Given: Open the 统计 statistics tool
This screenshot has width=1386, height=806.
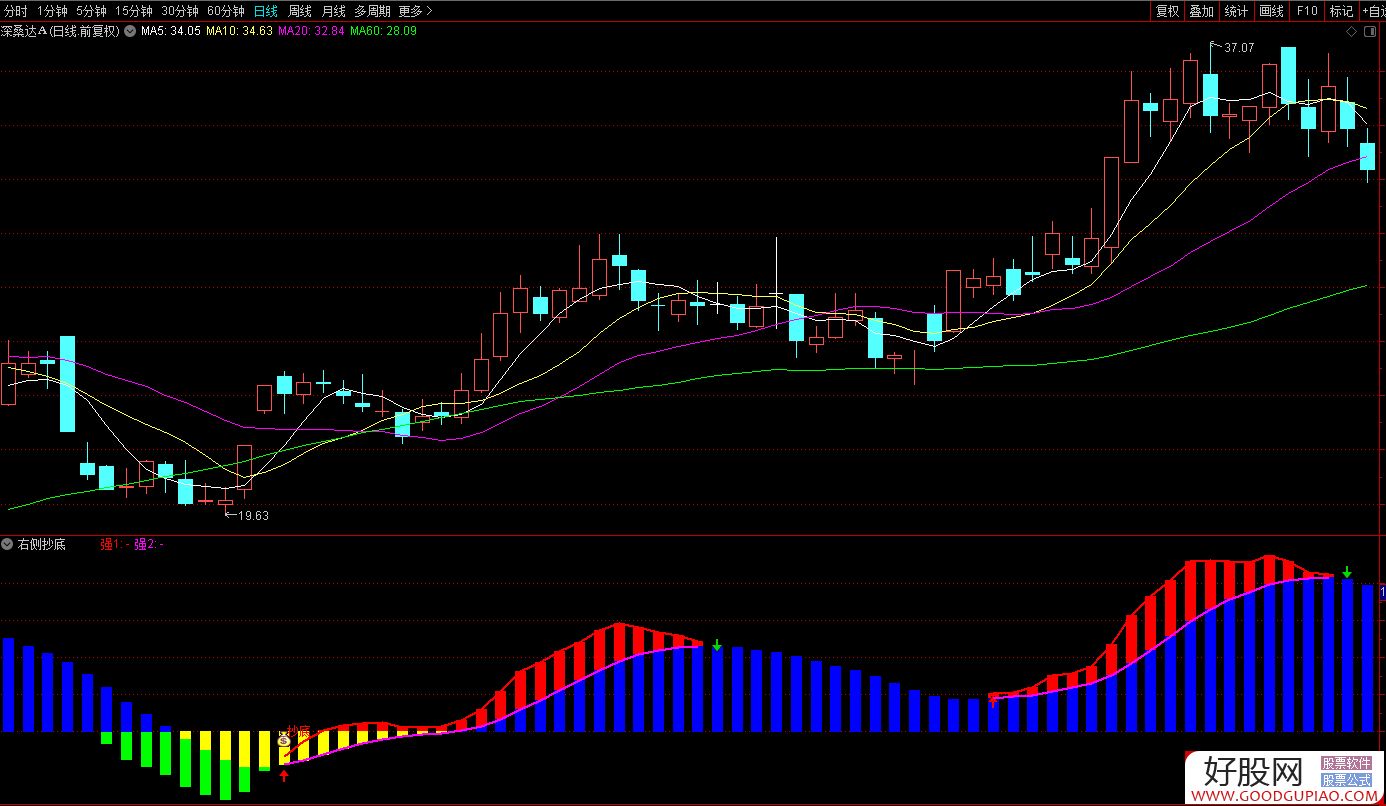Looking at the screenshot, I should click(x=1236, y=11).
